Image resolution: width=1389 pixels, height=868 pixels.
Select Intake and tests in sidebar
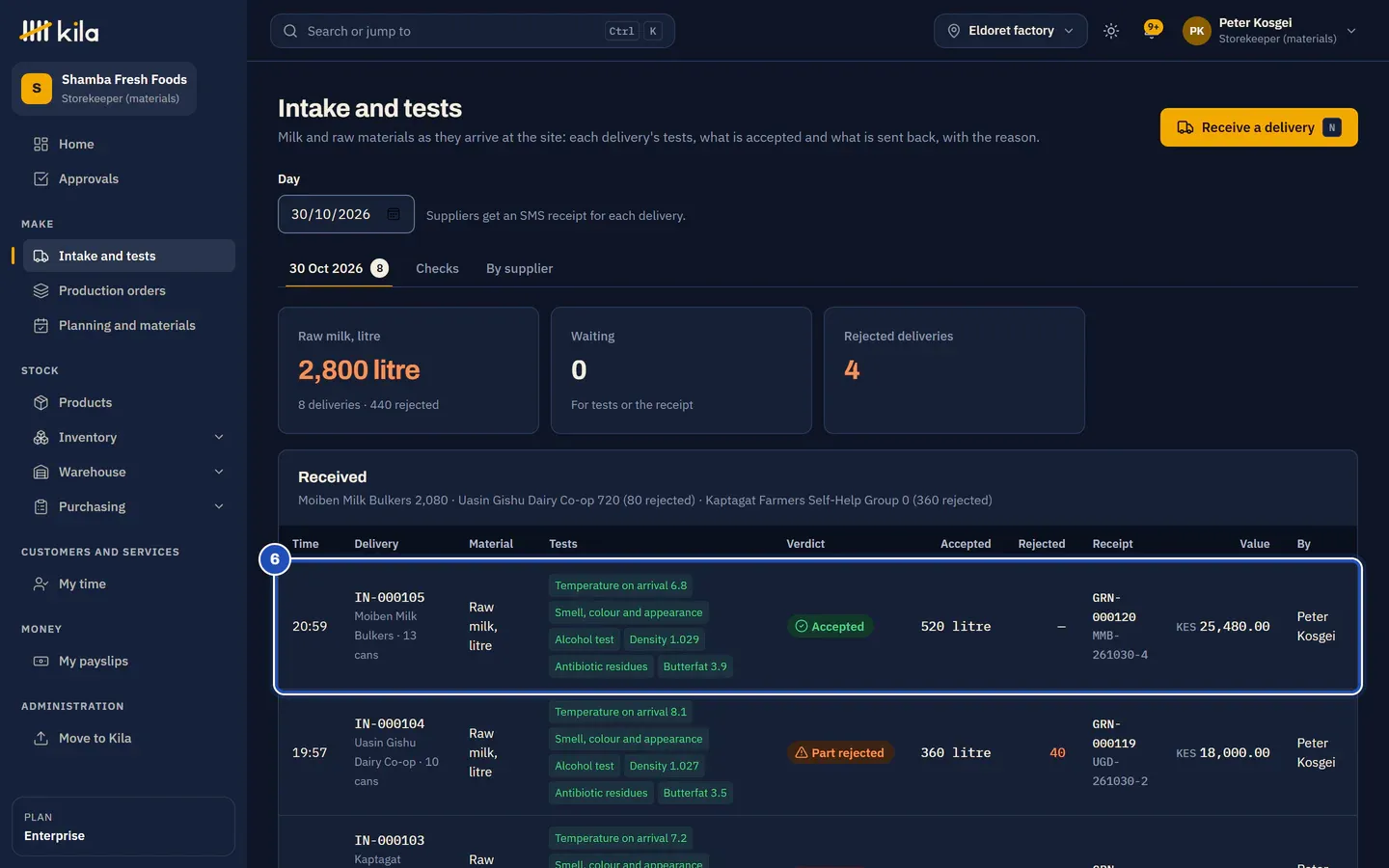[x=129, y=257]
